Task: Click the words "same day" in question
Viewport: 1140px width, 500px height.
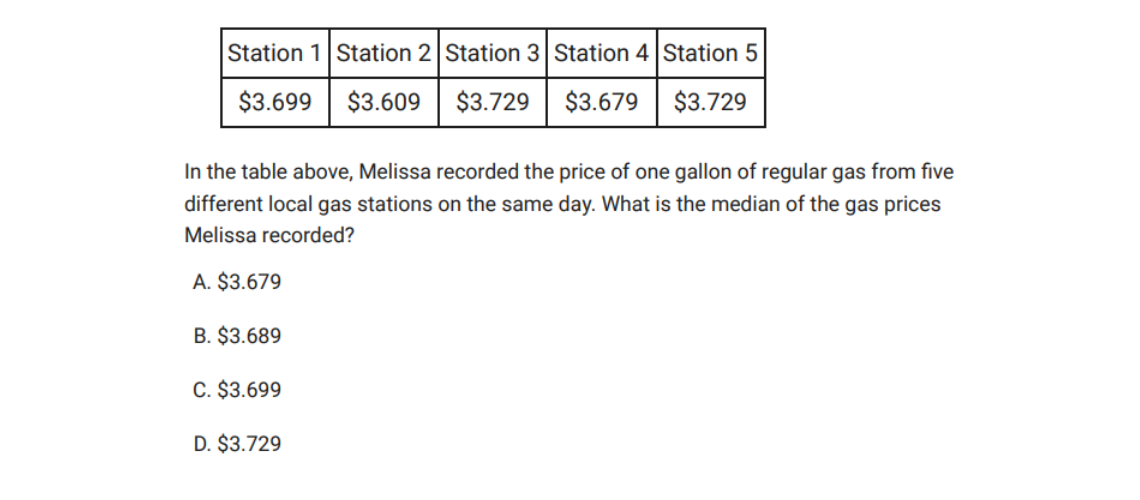Action: pyautogui.click(x=541, y=205)
